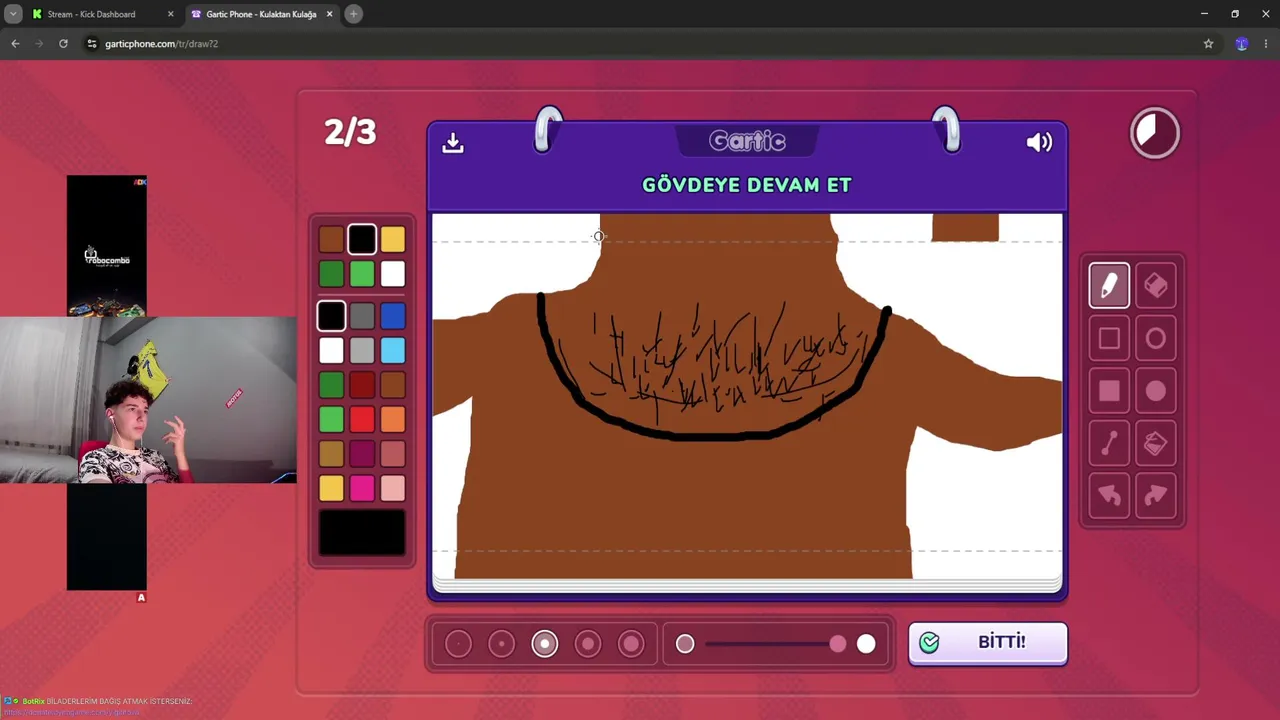The height and width of the screenshot is (720, 1280).
Task: Submit the drawing with BİTTİ! button
Action: coord(988,643)
